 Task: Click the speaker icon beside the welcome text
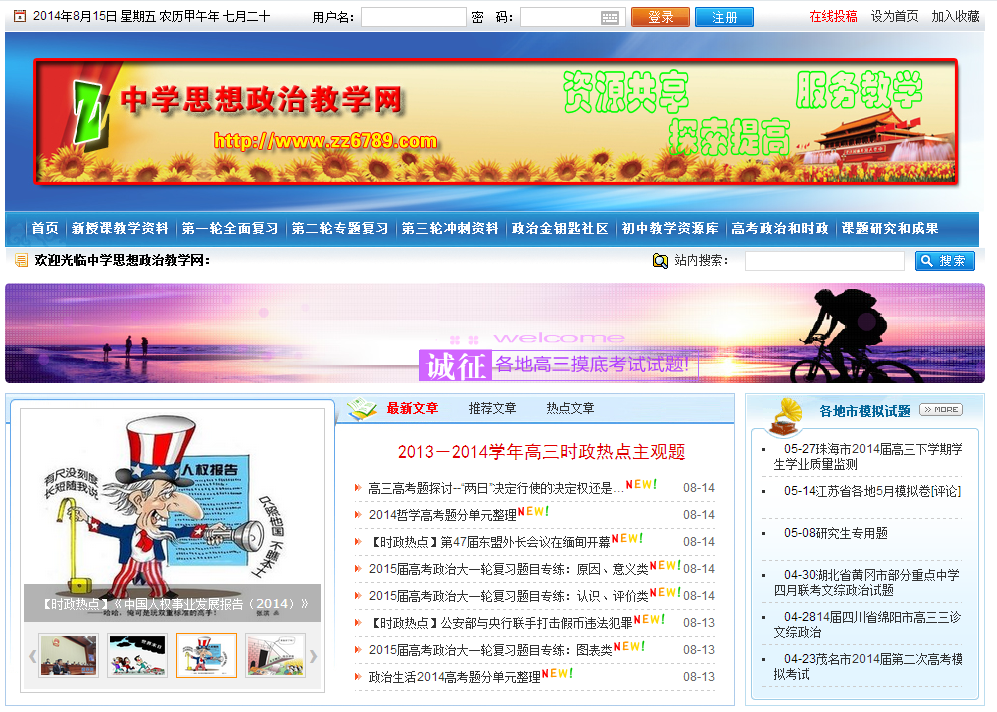coord(20,261)
